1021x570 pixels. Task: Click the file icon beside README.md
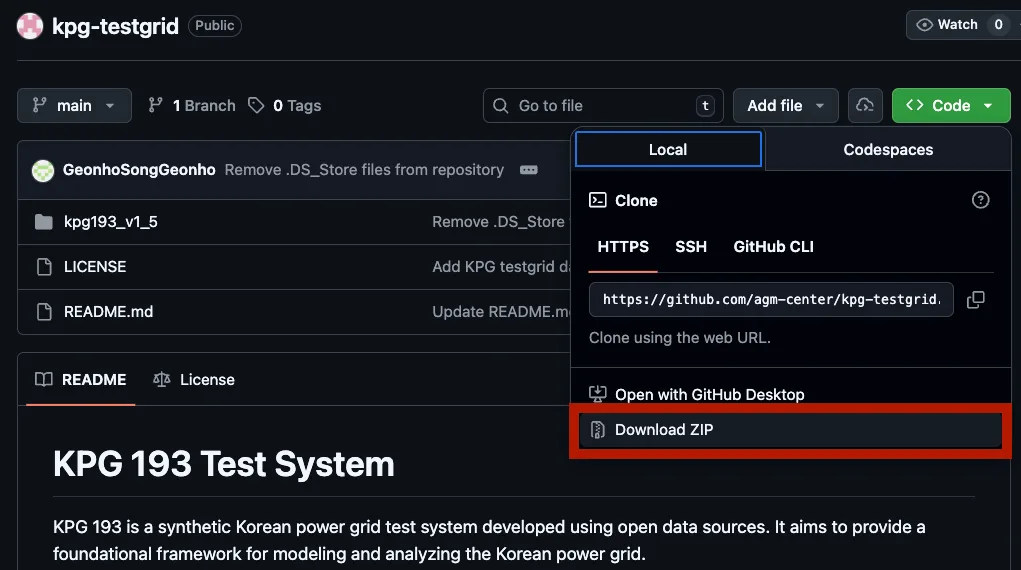point(44,311)
